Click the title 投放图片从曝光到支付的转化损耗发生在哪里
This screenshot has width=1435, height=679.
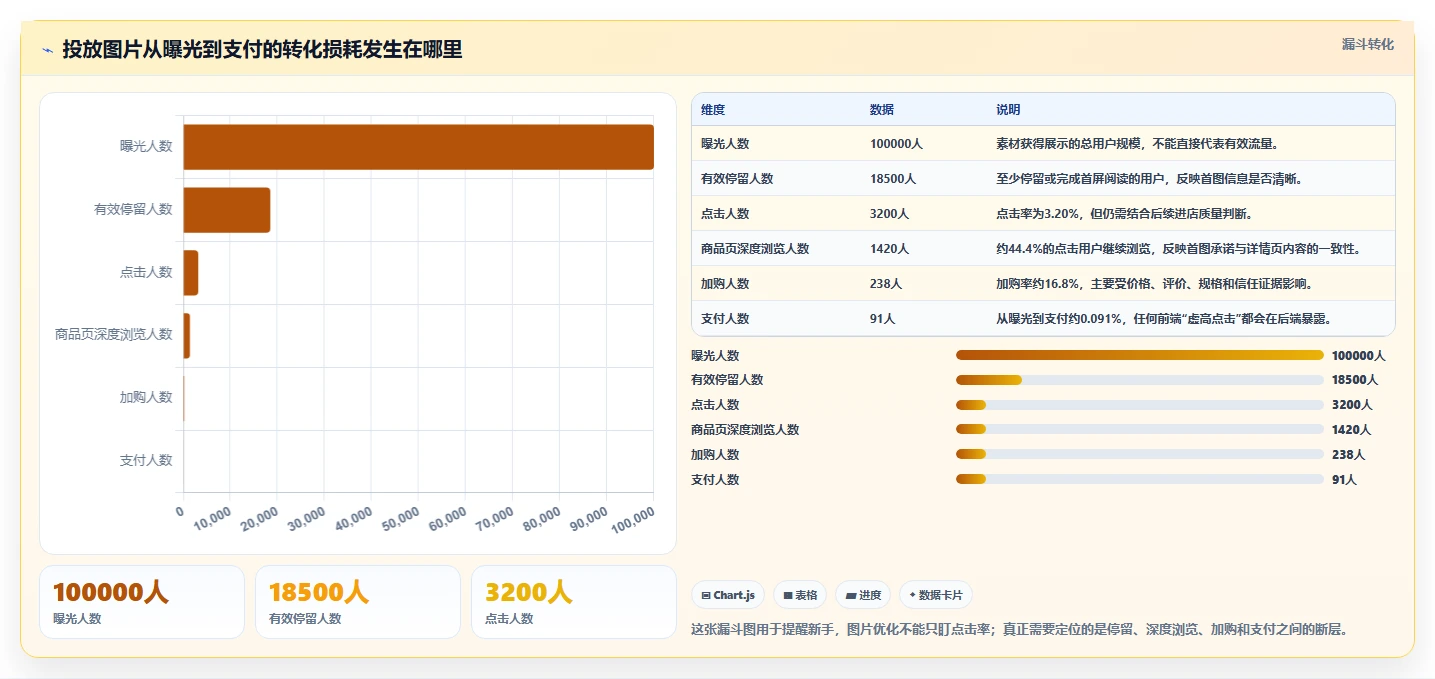[262, 49]
